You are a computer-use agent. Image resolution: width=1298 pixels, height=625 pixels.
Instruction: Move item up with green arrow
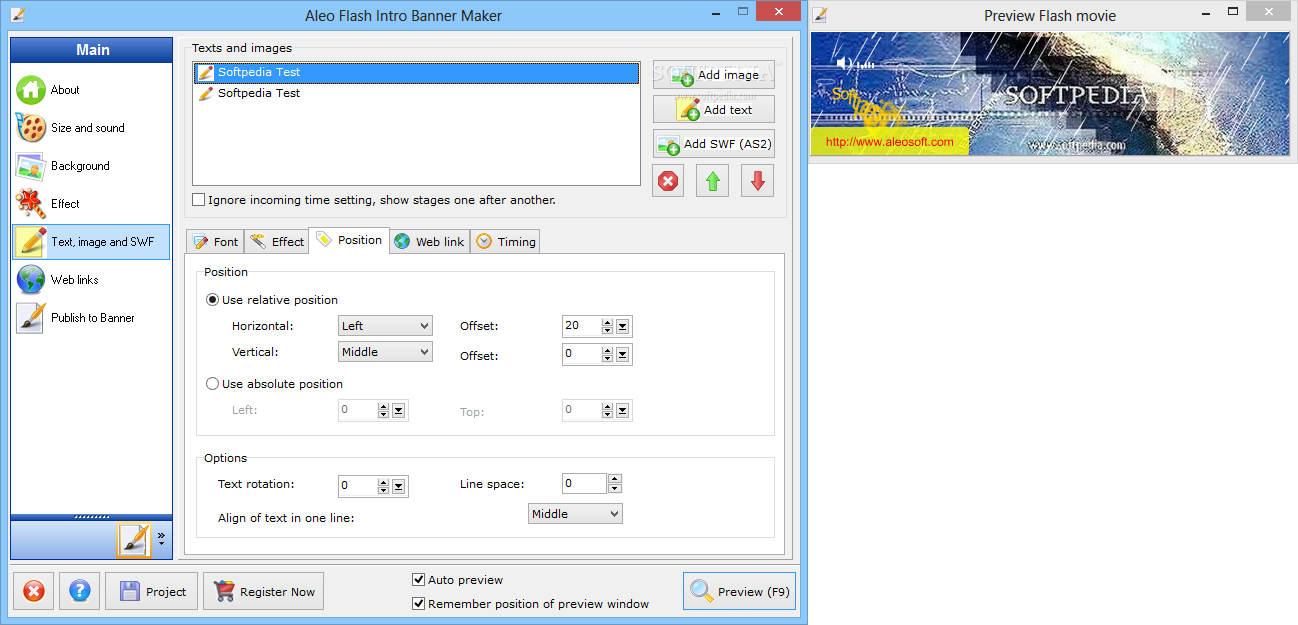pos(712,181)
